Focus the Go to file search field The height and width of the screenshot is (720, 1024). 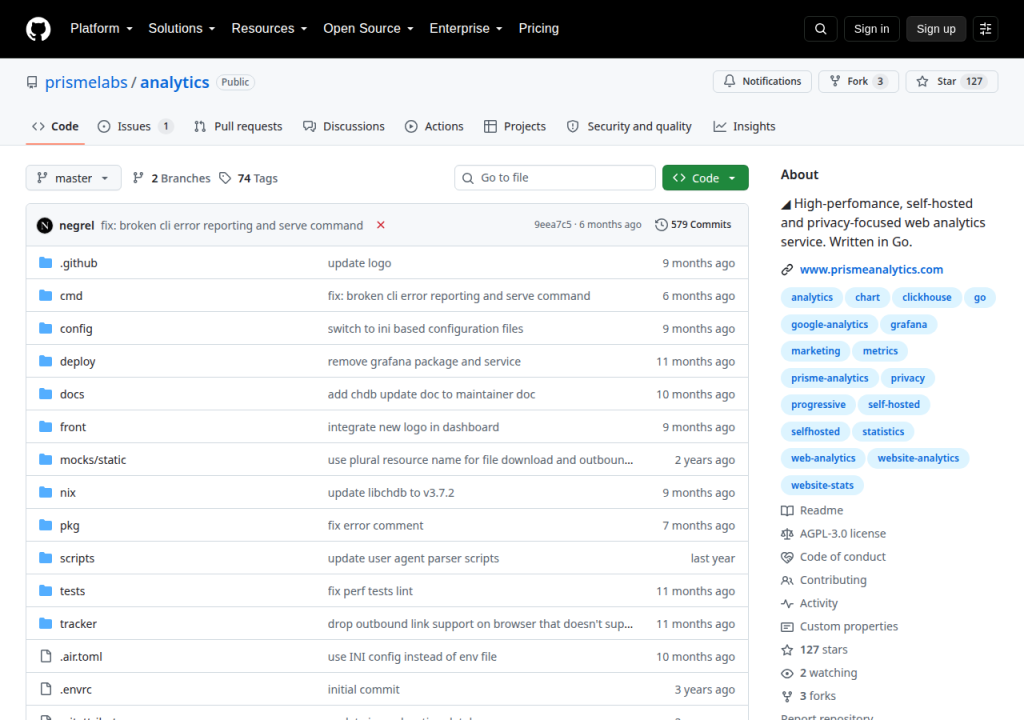click(x=554, y=178)
